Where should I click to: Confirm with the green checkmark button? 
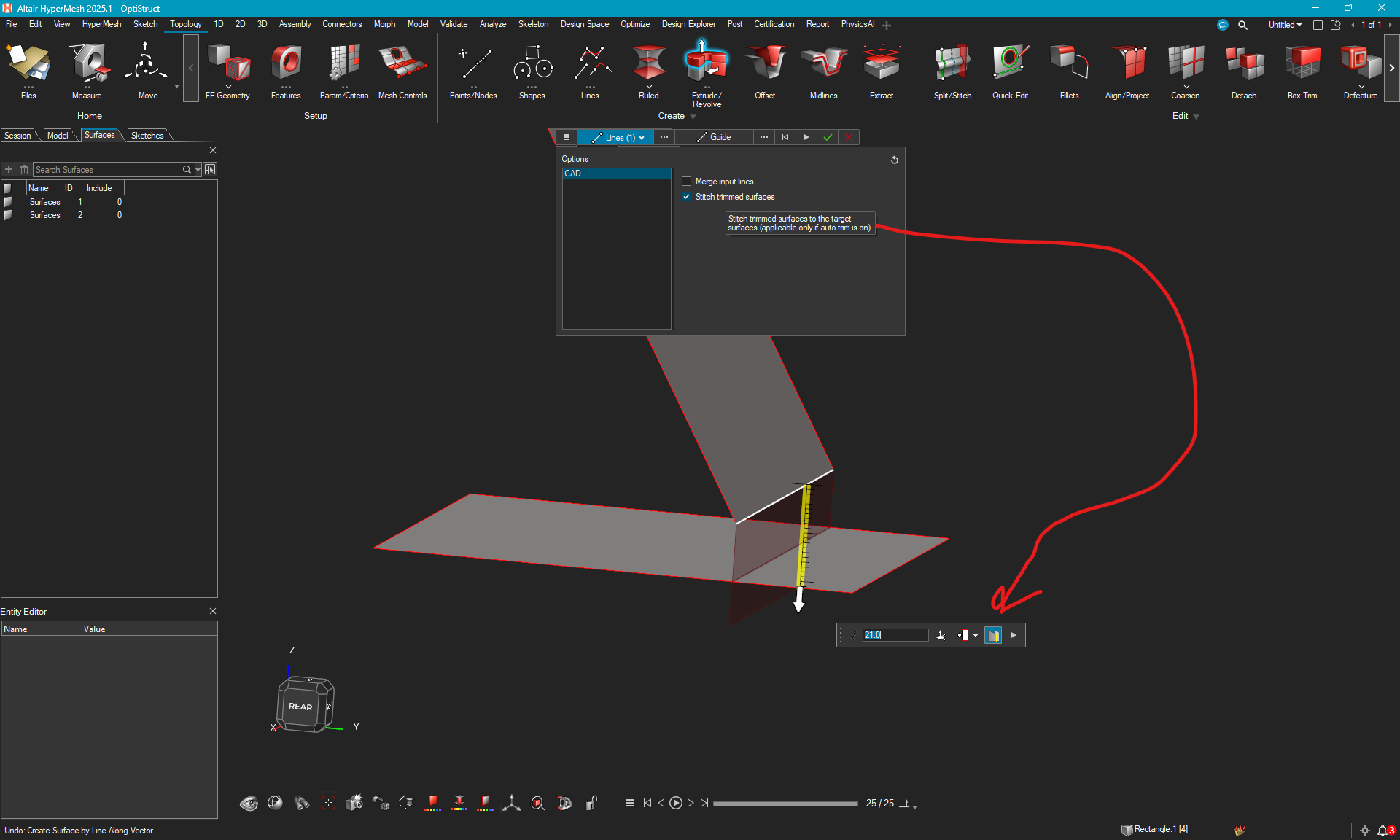tap(828, 137)
